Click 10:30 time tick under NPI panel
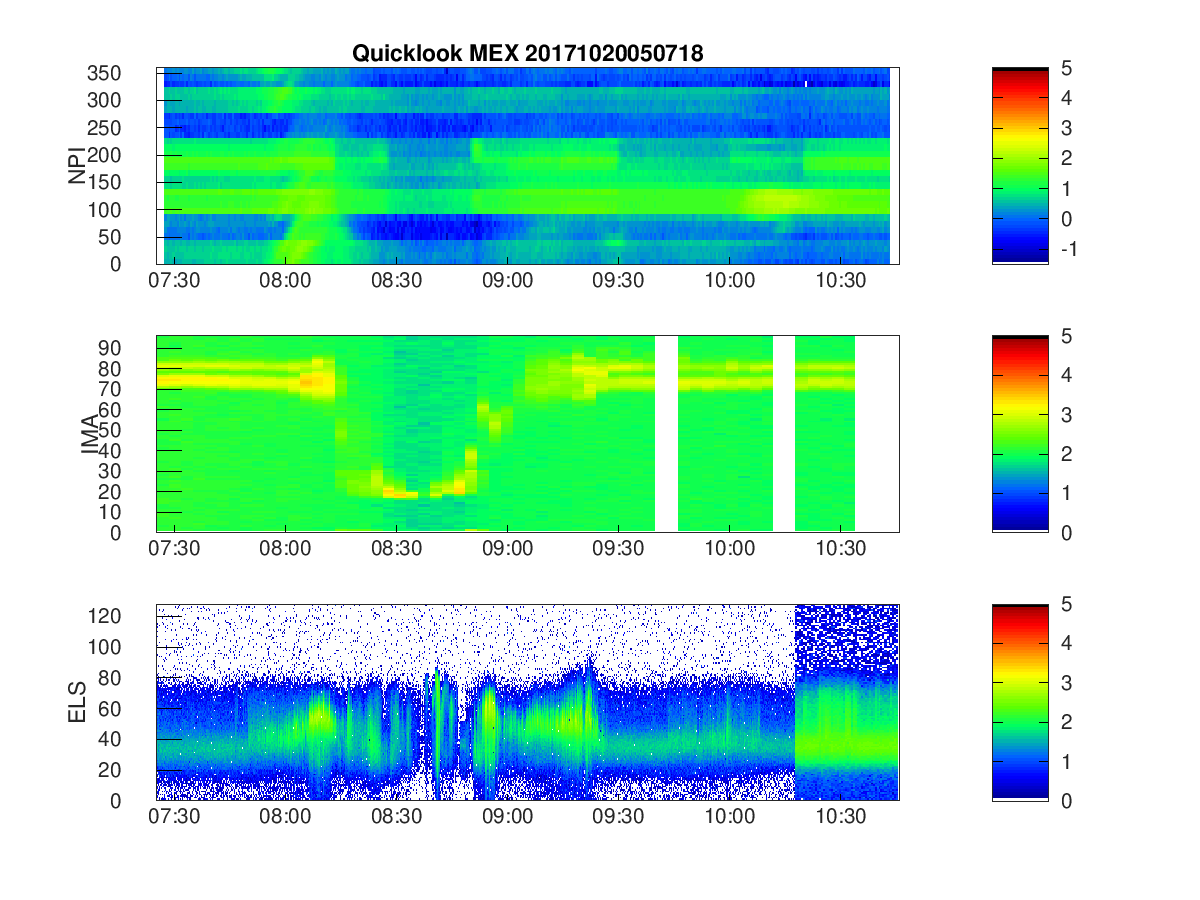 pyautogui.click(x=841, y=281)
